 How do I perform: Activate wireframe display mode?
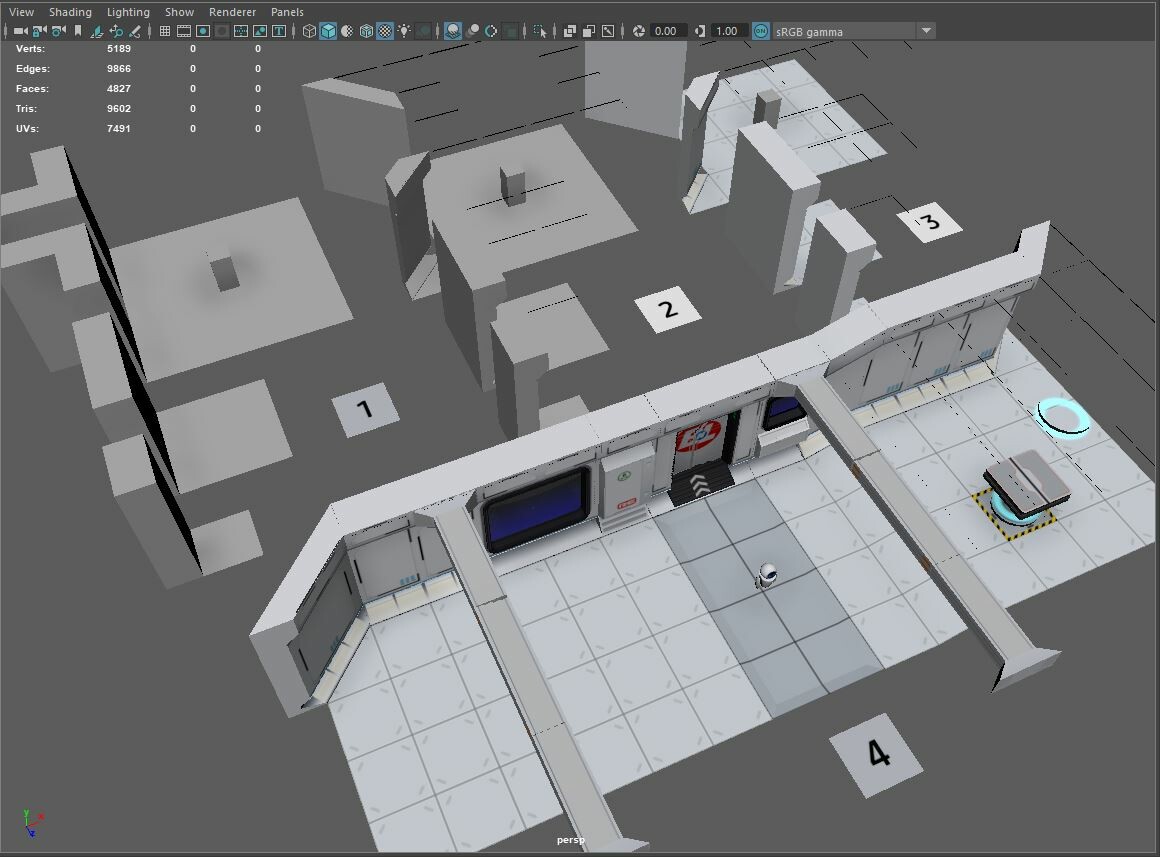pyautogui.click(x=310, y=30)
